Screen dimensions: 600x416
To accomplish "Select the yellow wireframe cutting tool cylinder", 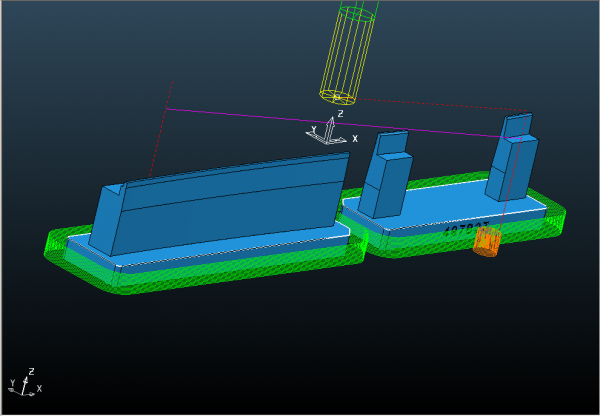I will click(347, 56).
